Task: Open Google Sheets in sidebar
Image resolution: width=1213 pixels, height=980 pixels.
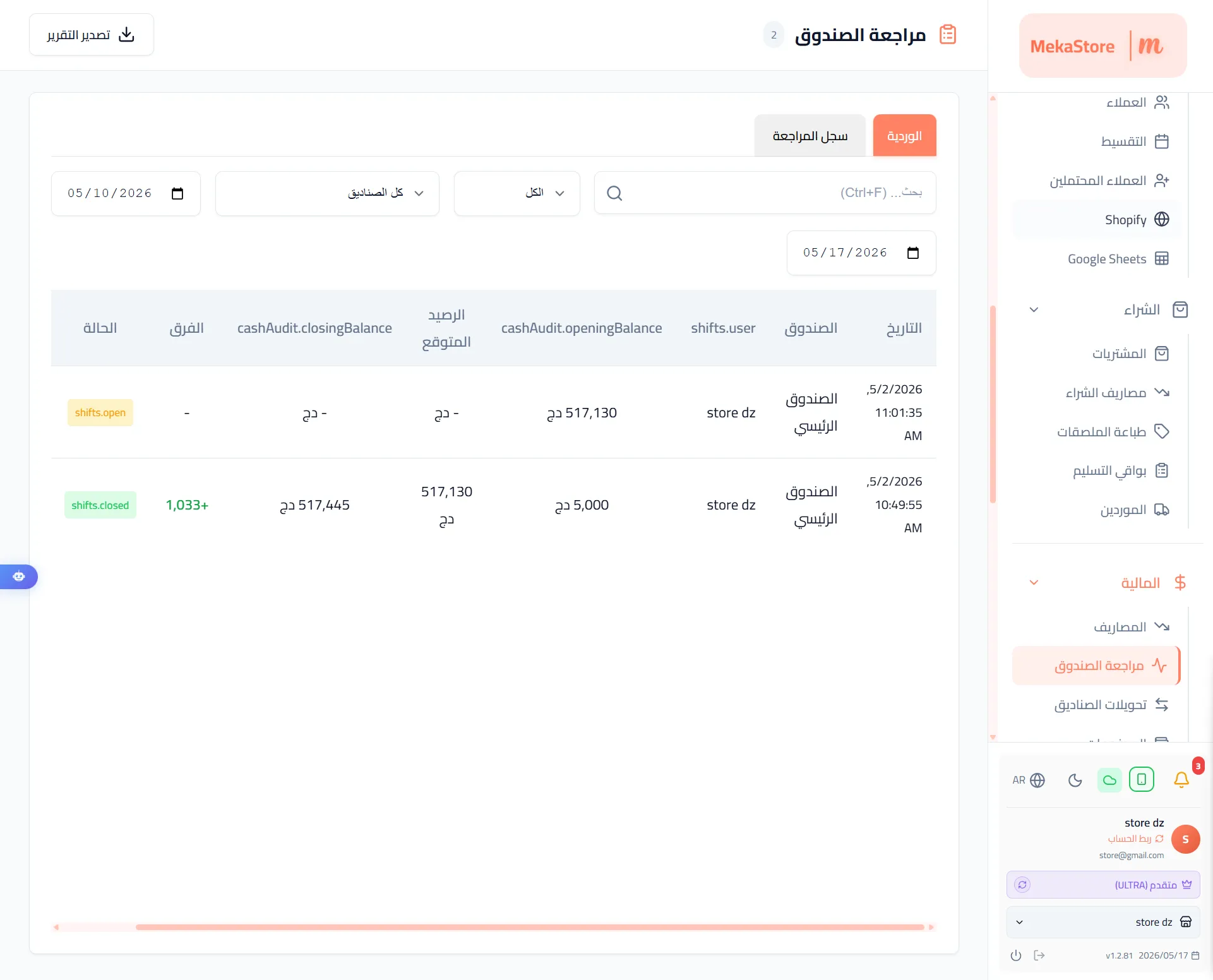Action: pos(1096,259)
